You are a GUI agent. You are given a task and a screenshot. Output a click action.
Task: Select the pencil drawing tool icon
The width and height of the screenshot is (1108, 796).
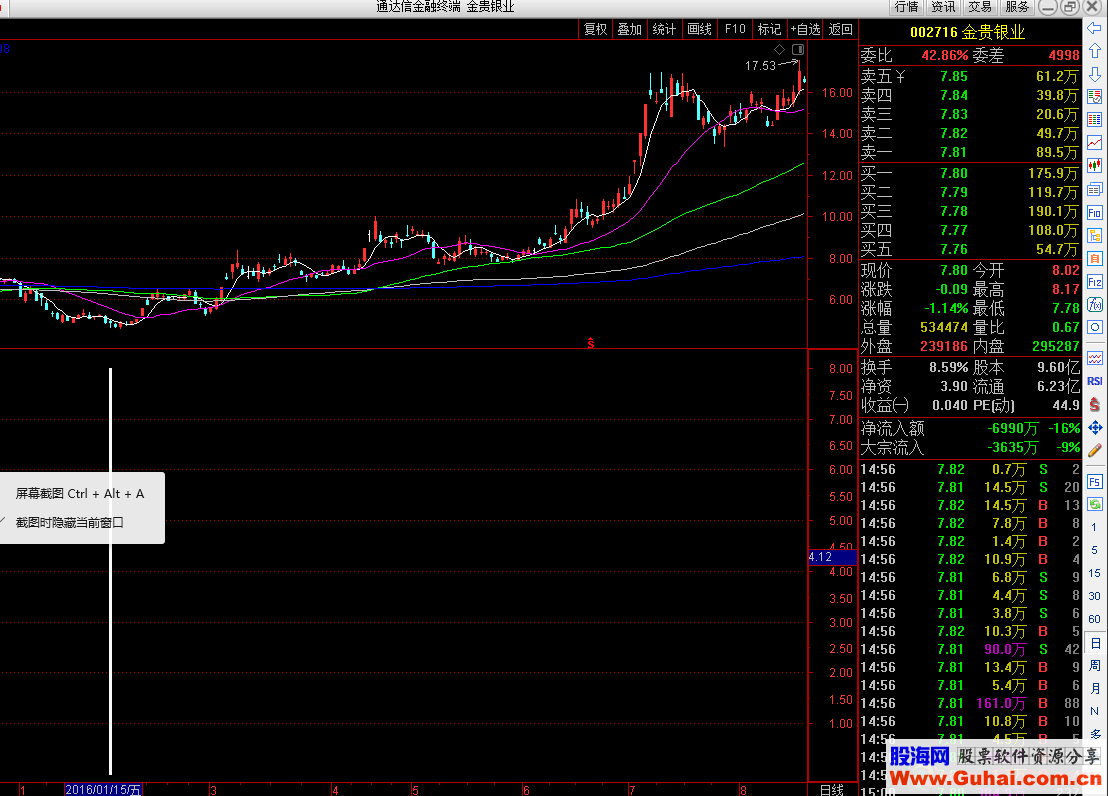pyautogui.click(x=1095, y=450)
